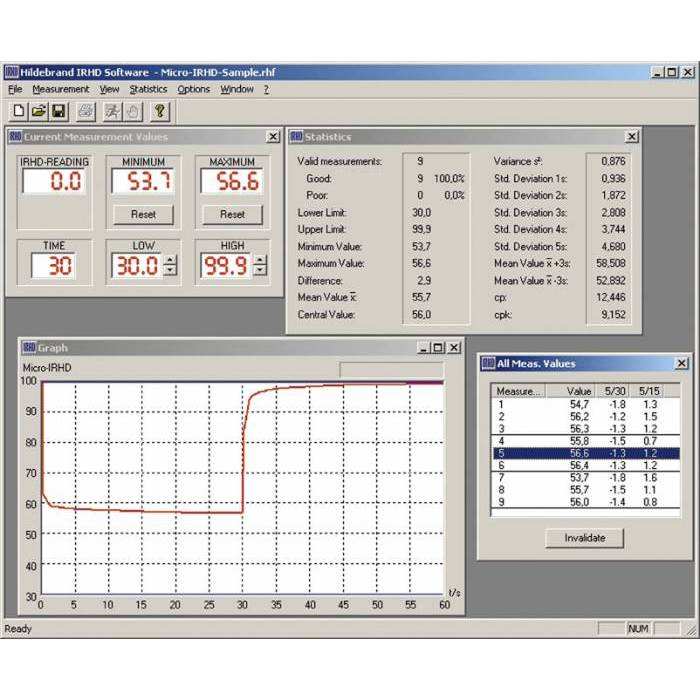
Task: Open the Statistics menu
Action: pyautogui.click(x=148, y=89)
